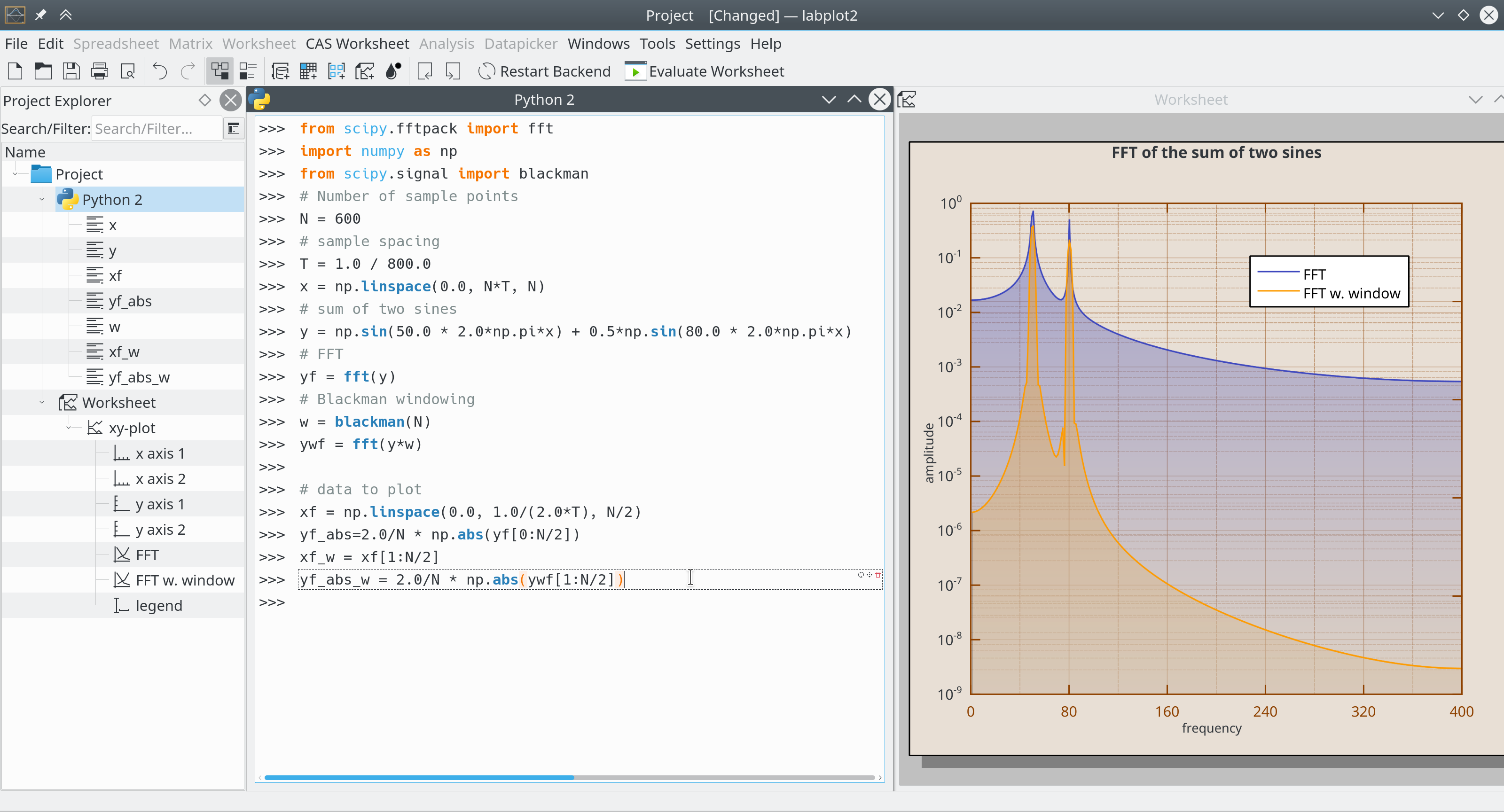This screenshot has width=1504, height=812.
Task: Toggle the Project Explorer panel toolbar button
Action: (219, 71)
